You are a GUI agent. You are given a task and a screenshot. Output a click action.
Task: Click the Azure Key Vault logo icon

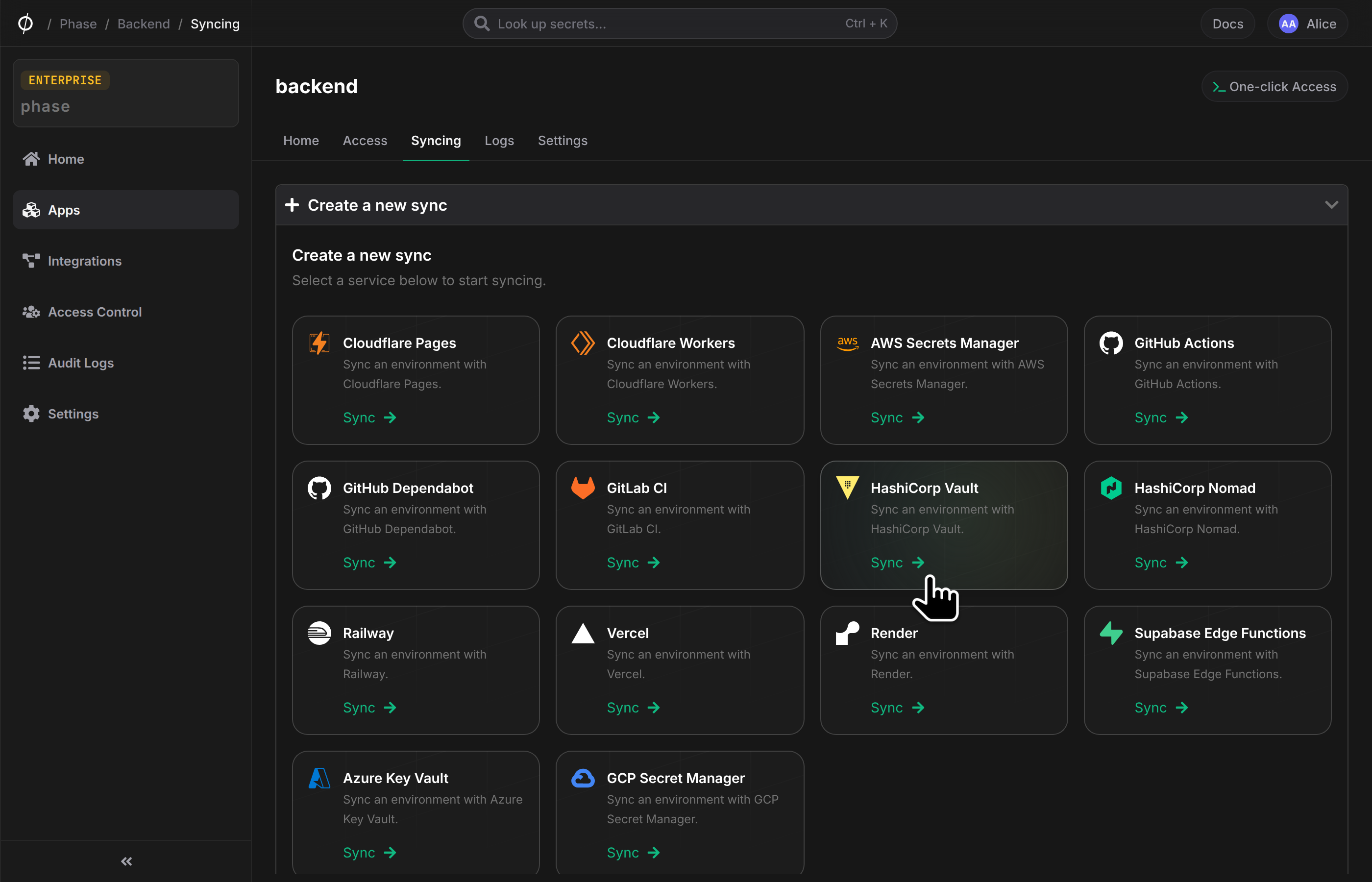pyautogui.click(x=319, y=778)
